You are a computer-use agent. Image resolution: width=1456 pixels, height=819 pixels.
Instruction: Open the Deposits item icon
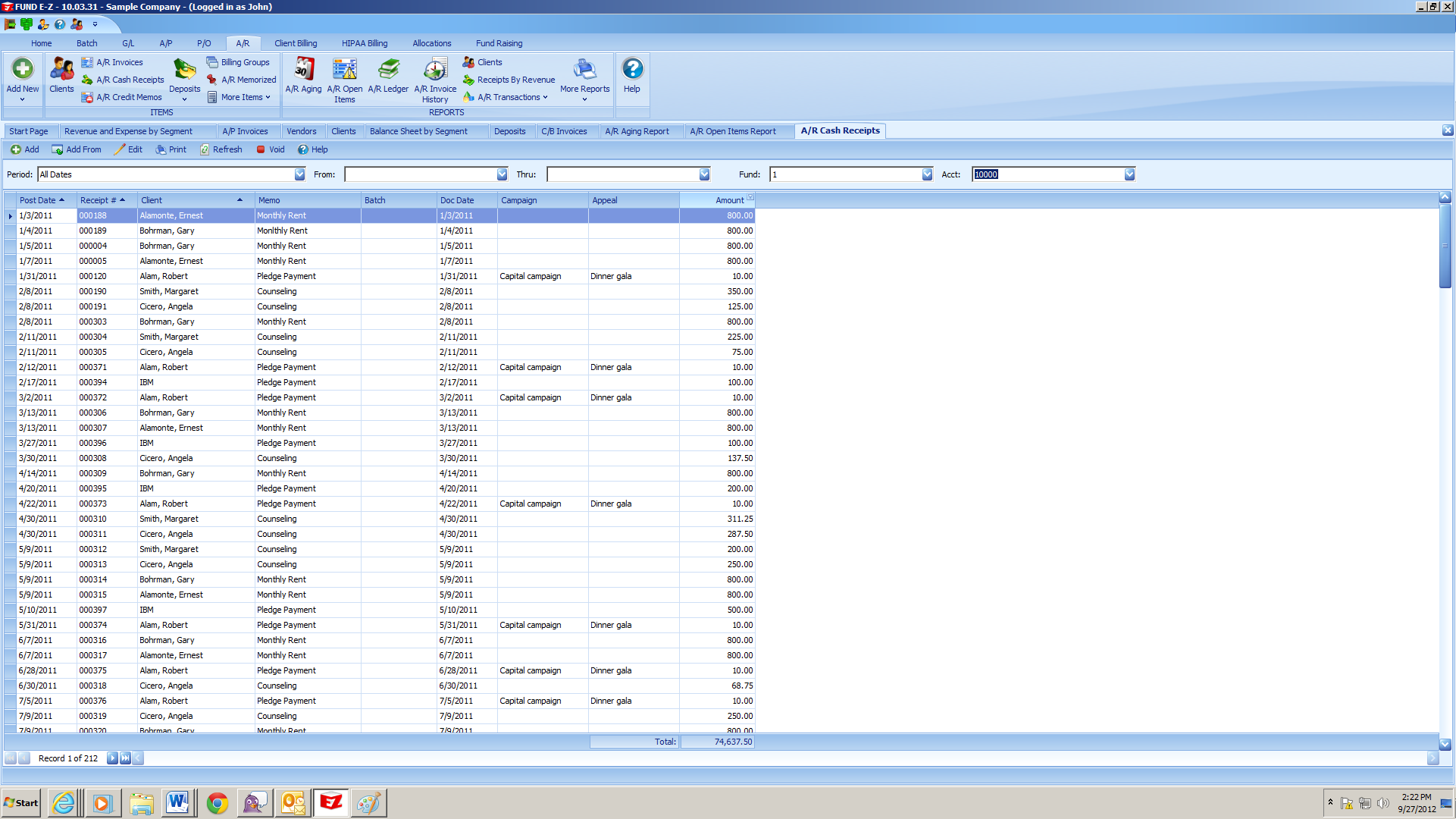click(x=184, y=76)
